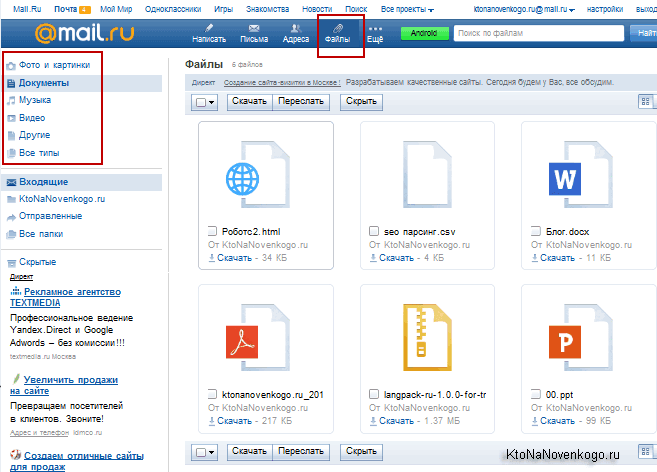Tick the checkbox for Роботс2.html

(212, 231)
